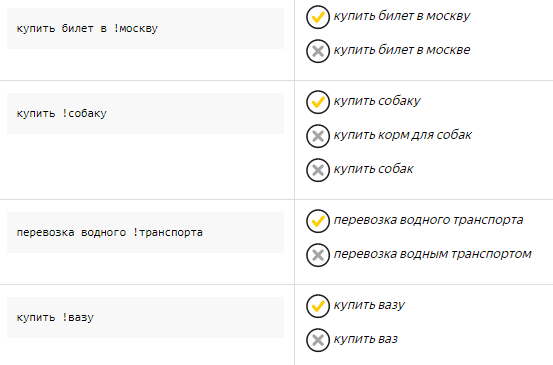Click the text 'купить билет в москву'
The height and width of the screenshot is (365, 553).
(402, 16)
